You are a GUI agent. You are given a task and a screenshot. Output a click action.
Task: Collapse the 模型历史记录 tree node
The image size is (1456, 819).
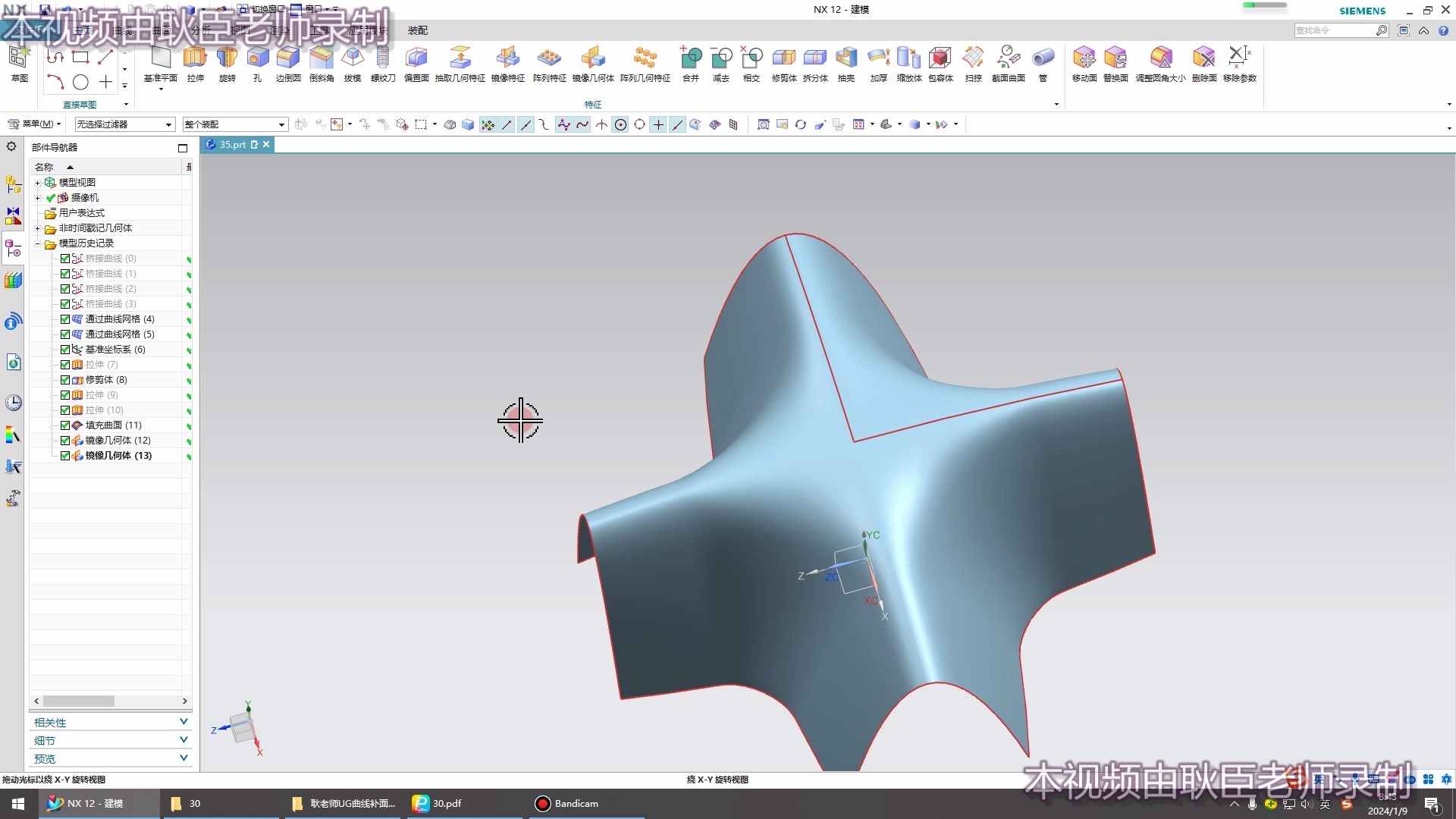[37, 243]
